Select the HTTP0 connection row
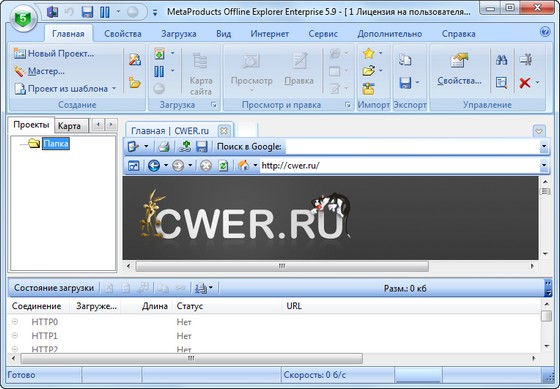 pyautogui.click(x=275, y=322)
